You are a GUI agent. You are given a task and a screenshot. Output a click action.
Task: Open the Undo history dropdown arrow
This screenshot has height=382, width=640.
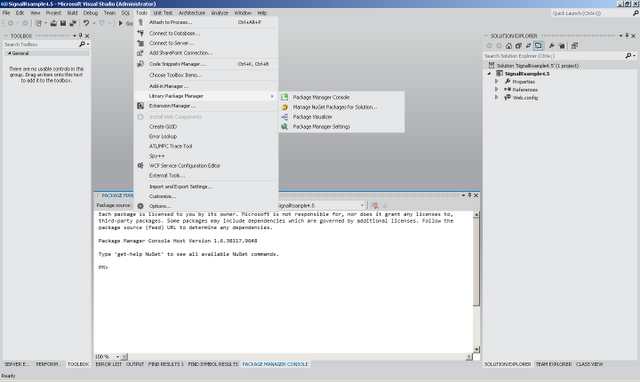pos(94,23)
